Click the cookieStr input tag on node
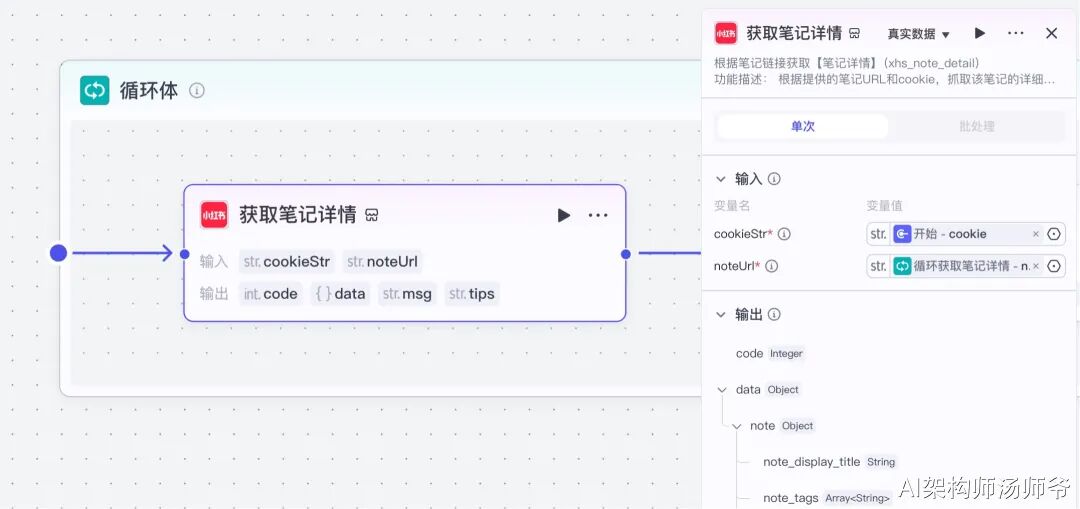Image resolution: width=1080 pixels, height=509 pixels. [x=287, y=262]
